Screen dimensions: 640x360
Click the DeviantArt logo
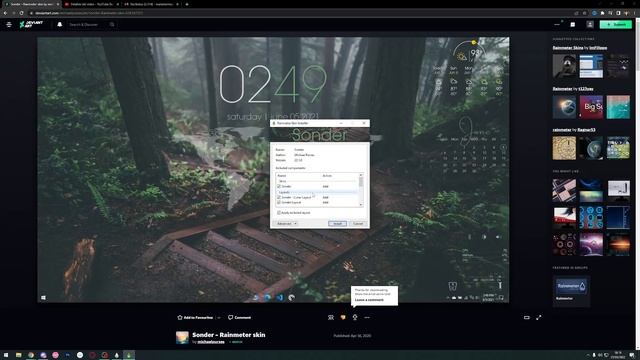[31, 24]
